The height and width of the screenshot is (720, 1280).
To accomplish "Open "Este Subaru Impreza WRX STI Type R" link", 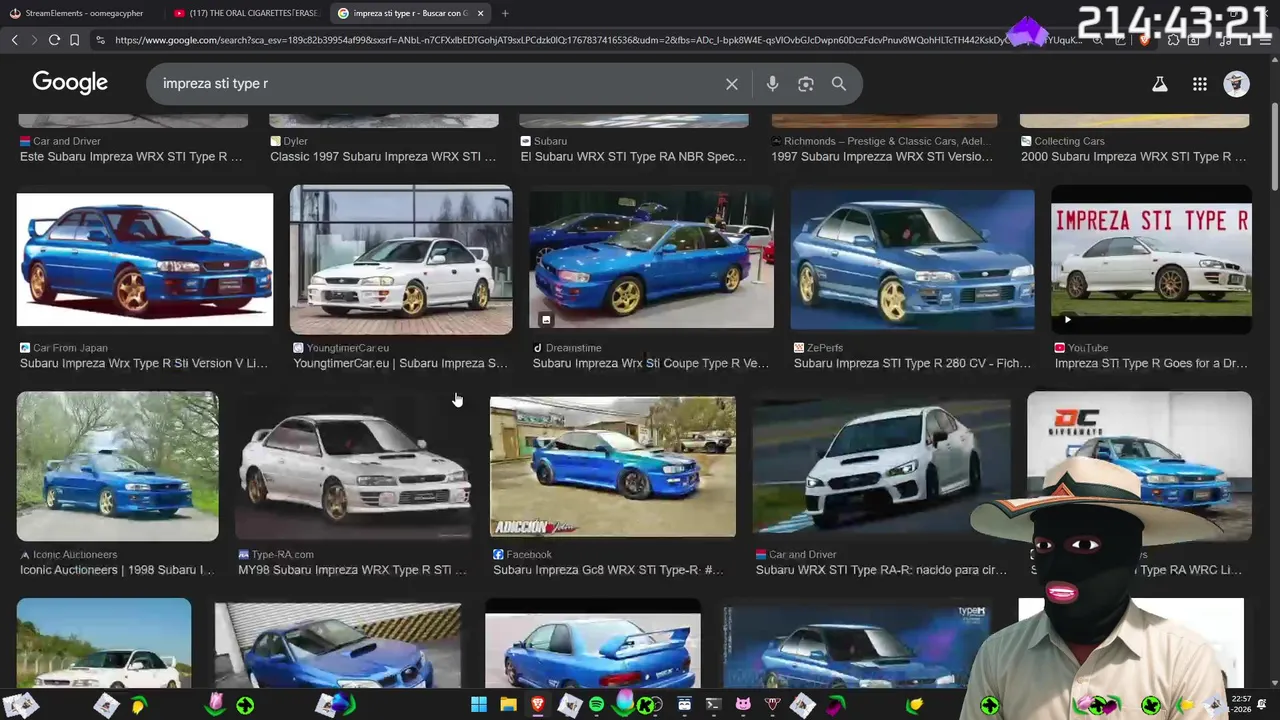I will pos(131,157).
